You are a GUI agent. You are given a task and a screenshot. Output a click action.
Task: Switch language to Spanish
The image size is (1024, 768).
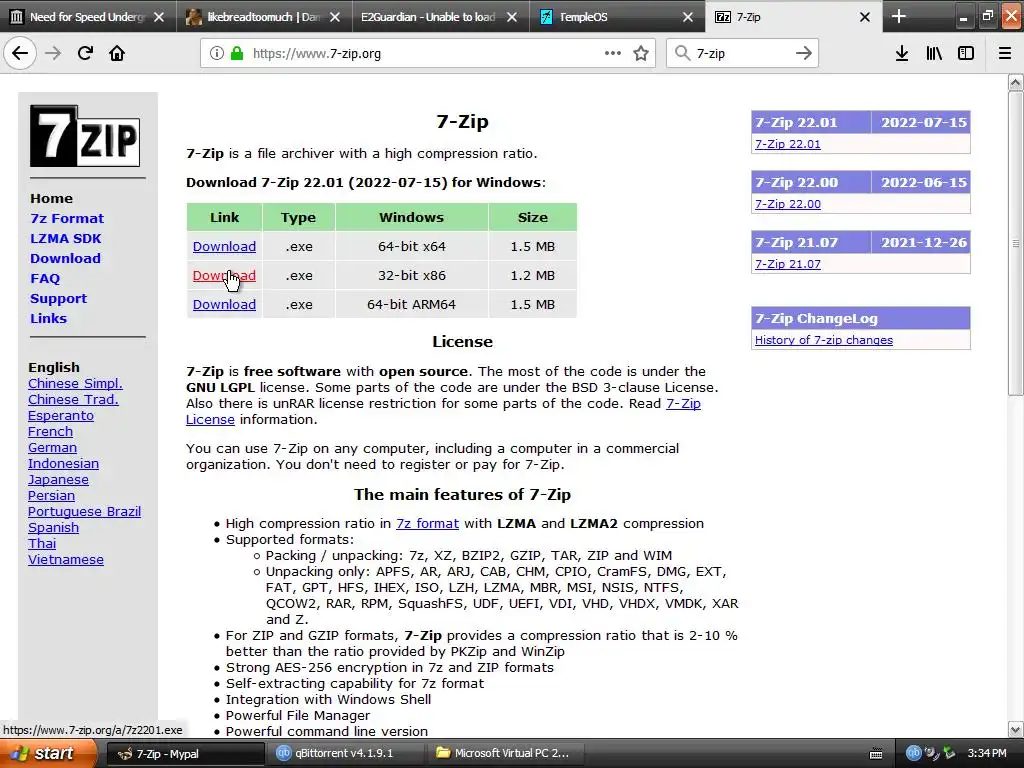pos(54,527)
